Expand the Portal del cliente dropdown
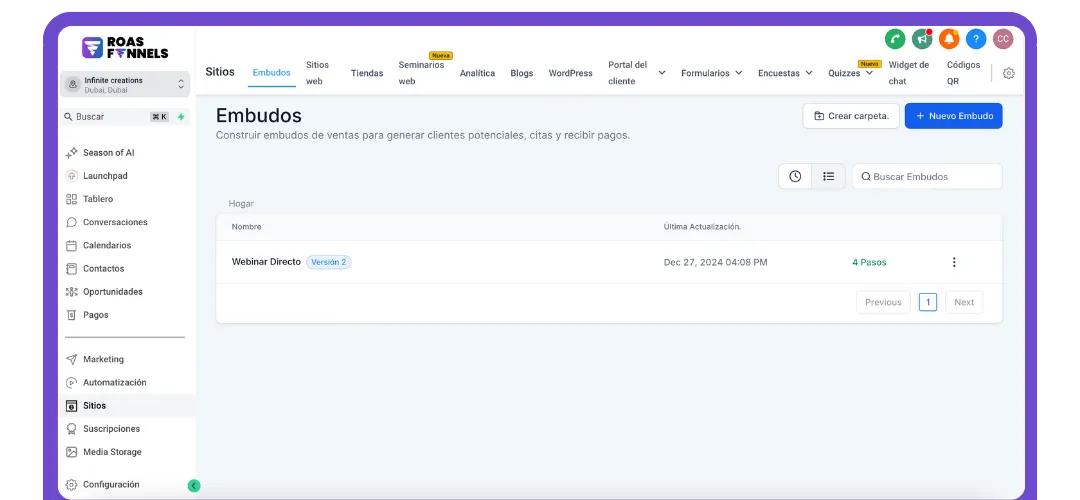 (x=662, y=73)
